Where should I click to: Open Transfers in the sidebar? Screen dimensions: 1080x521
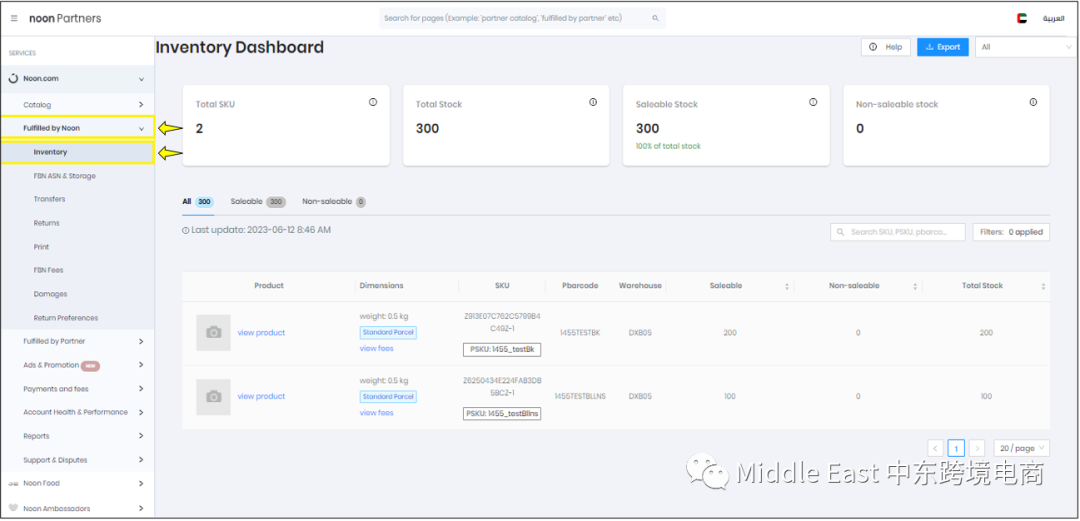click(50, 199)
